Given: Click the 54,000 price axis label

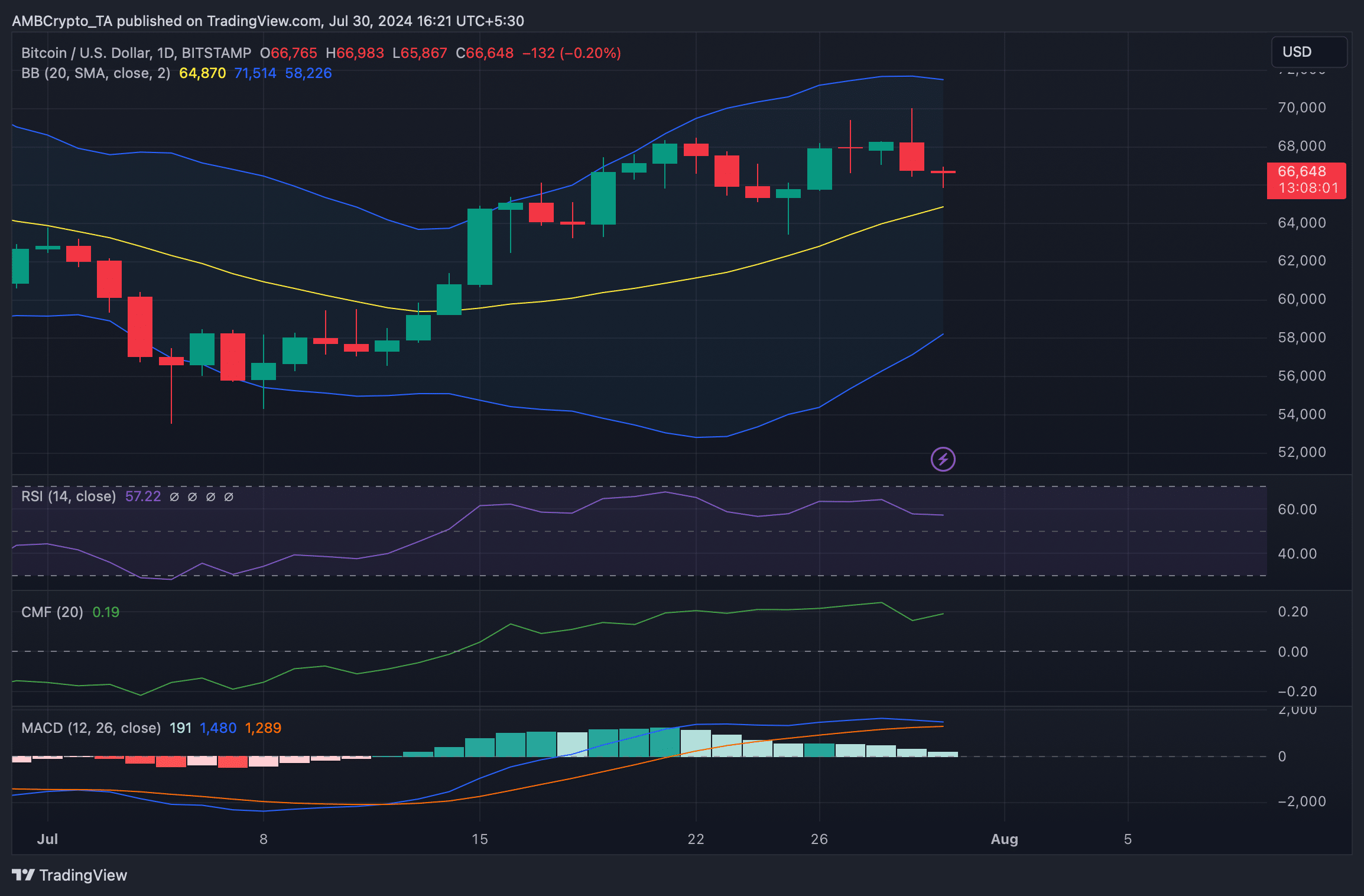Looking at the screenshot, I should 1302,414.
